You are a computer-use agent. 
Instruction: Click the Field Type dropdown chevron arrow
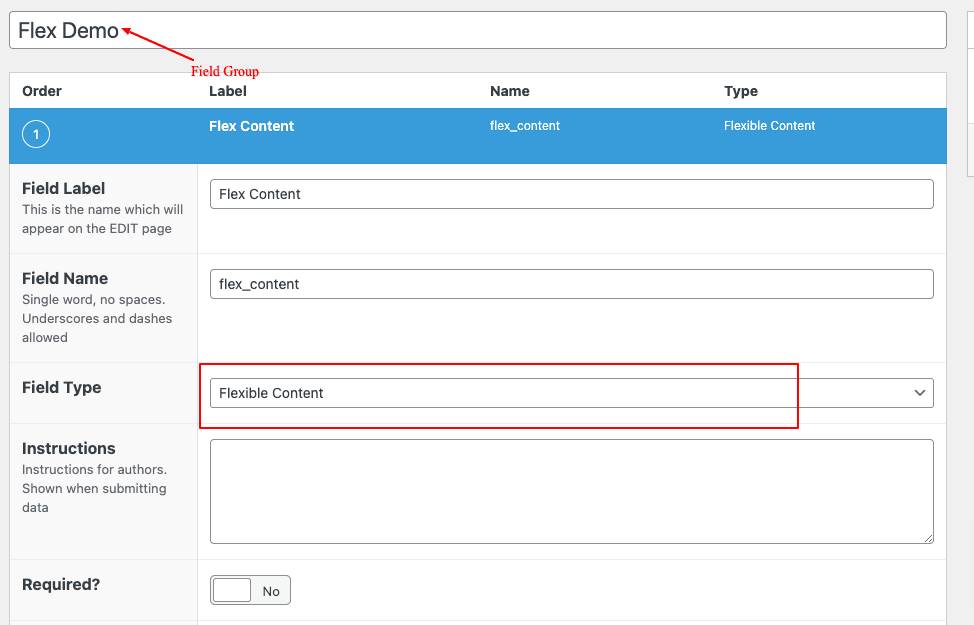[919, 393]
